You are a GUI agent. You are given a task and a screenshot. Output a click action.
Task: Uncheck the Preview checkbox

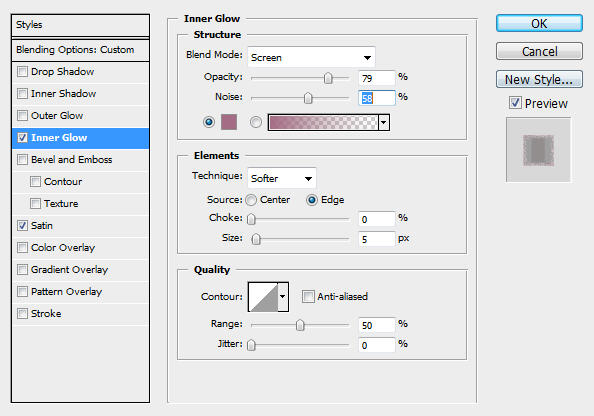[x=515, y=103]
